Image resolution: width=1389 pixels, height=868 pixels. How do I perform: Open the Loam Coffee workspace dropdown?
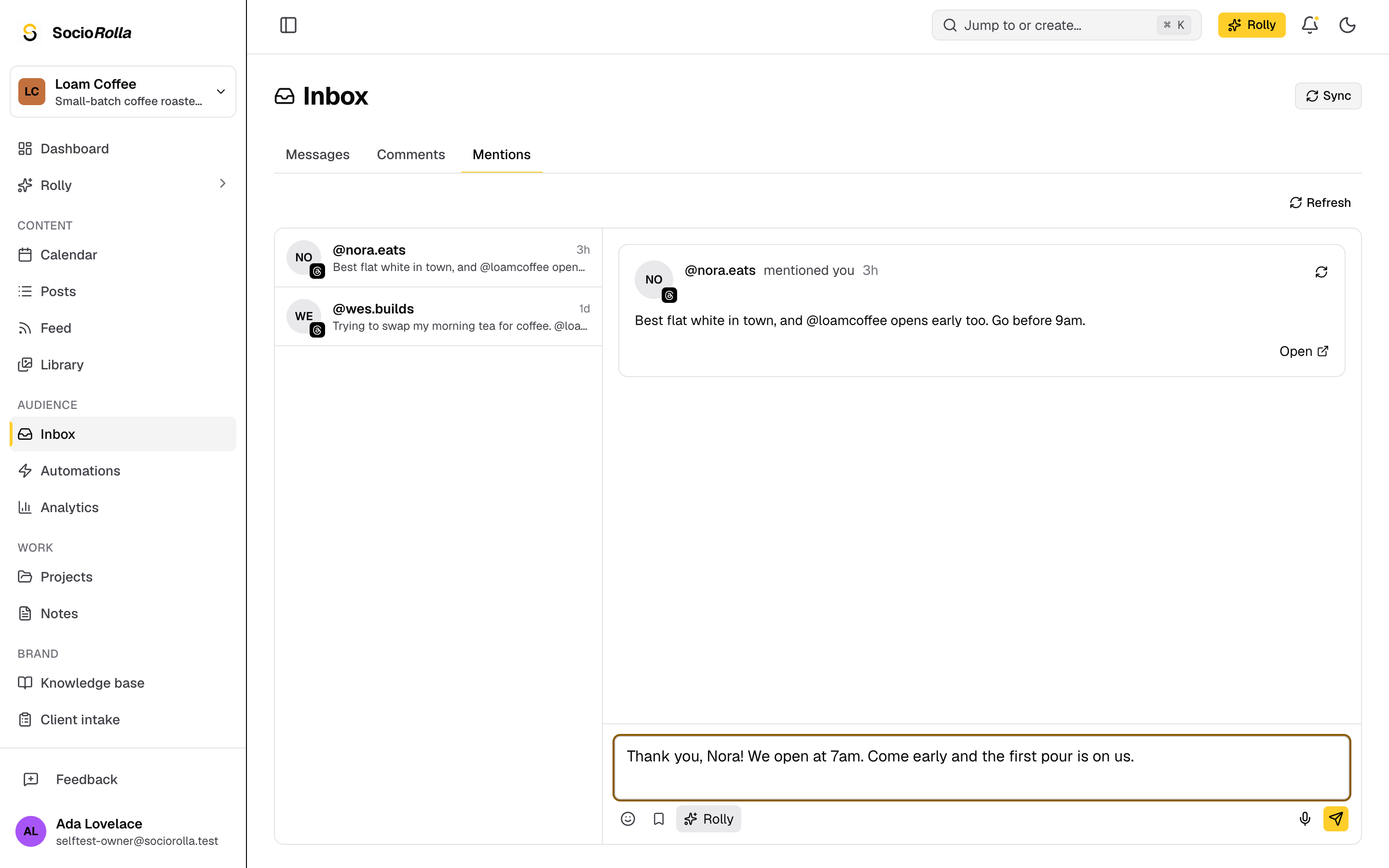coord(123,92)
